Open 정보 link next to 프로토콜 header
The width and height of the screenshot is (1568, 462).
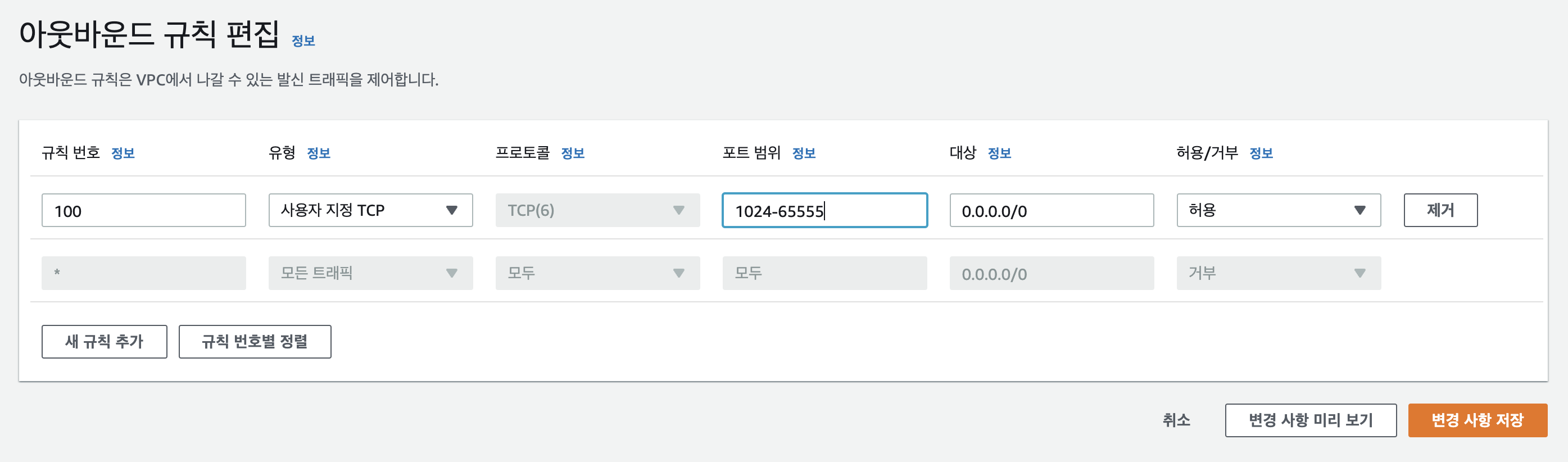[x=573, y=153]
